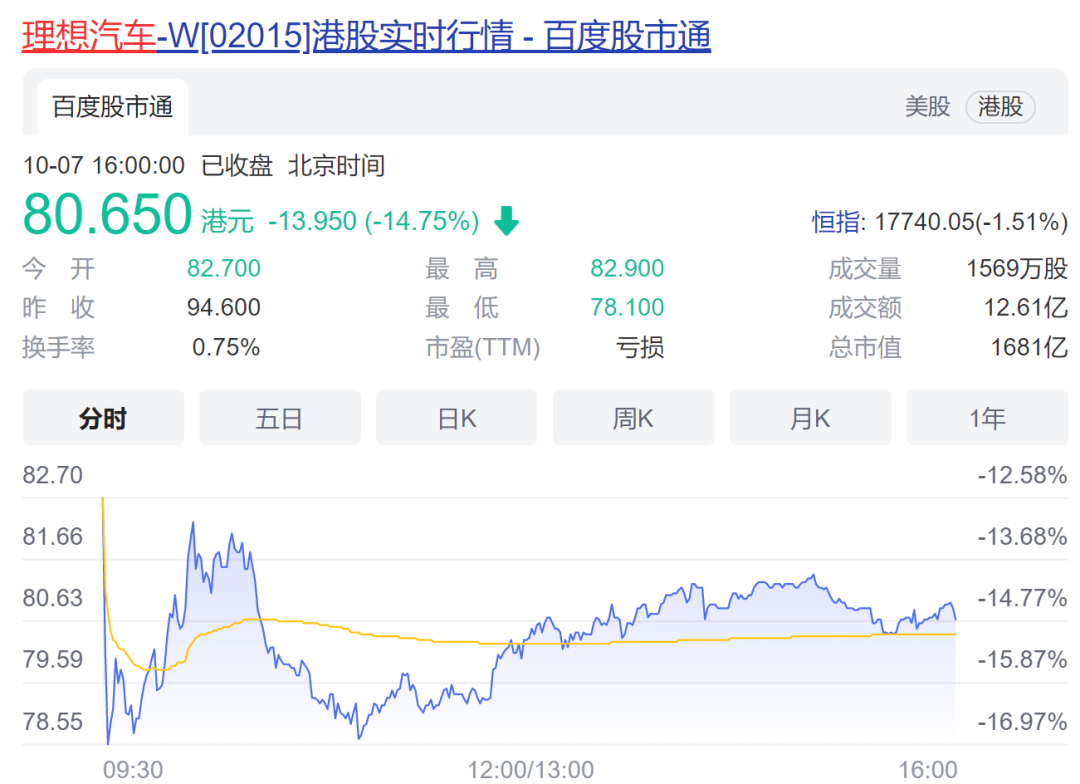The image size is (1080, 784).
Task: Click the 最高 value 82.900
Action: [x=627, y=268]
